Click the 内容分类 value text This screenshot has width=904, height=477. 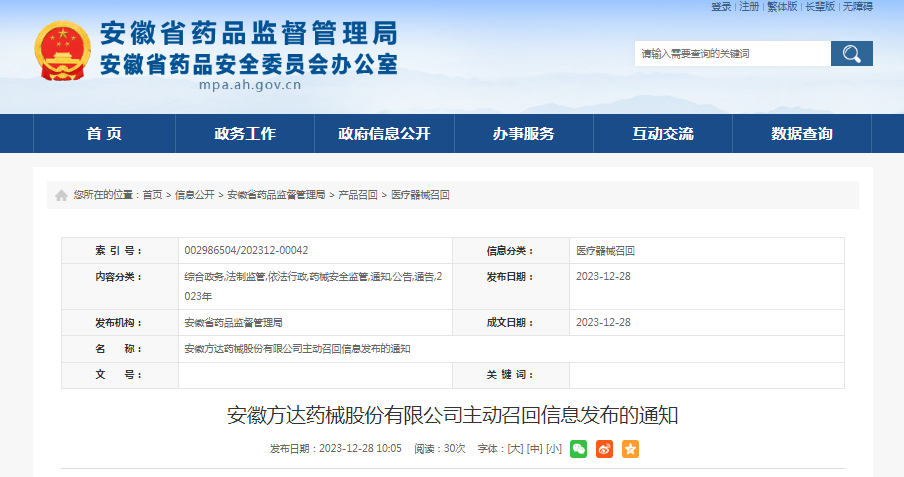pyautogui.click(x=313, y=286)
